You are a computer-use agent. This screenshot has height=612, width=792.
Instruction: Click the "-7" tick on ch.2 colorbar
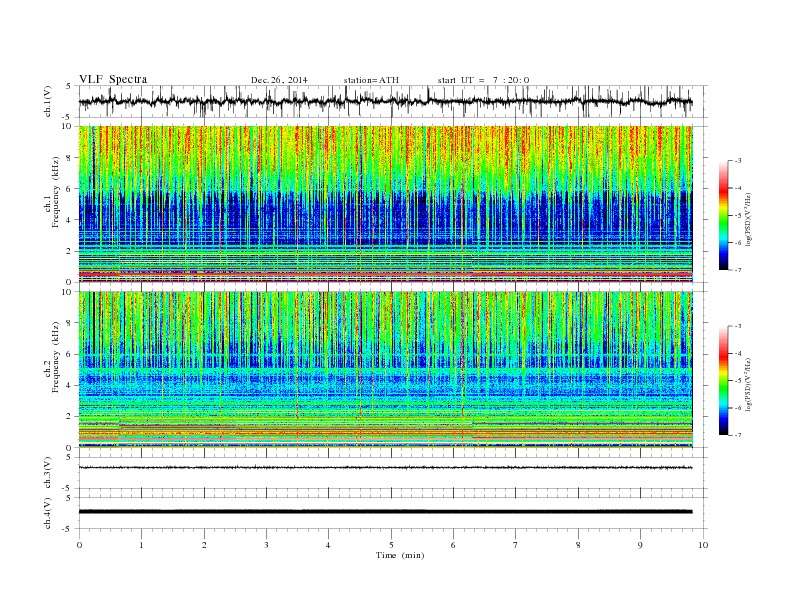click(x=738, y=435)
